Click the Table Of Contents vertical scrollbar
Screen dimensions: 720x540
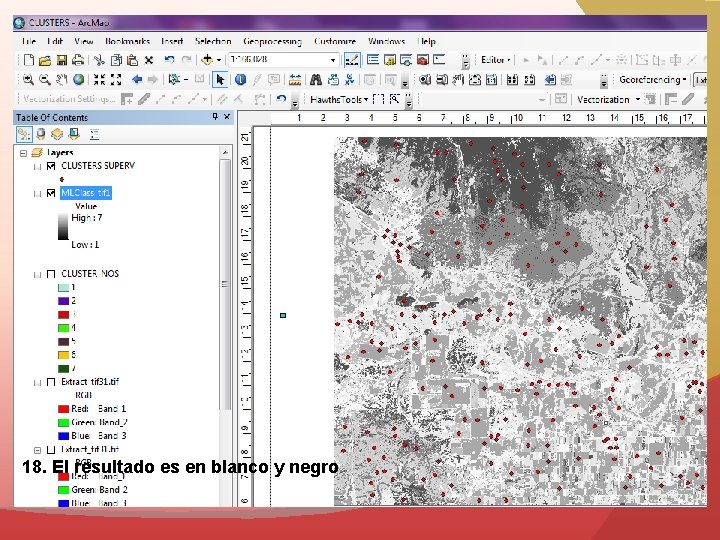tap(225, 284)
